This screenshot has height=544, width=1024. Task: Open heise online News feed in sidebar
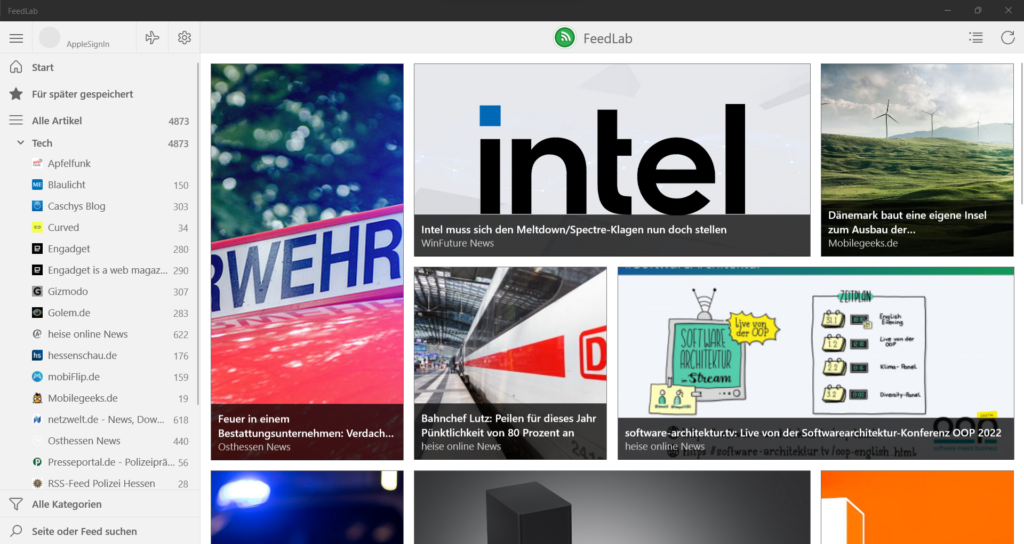tap(98, 334)
